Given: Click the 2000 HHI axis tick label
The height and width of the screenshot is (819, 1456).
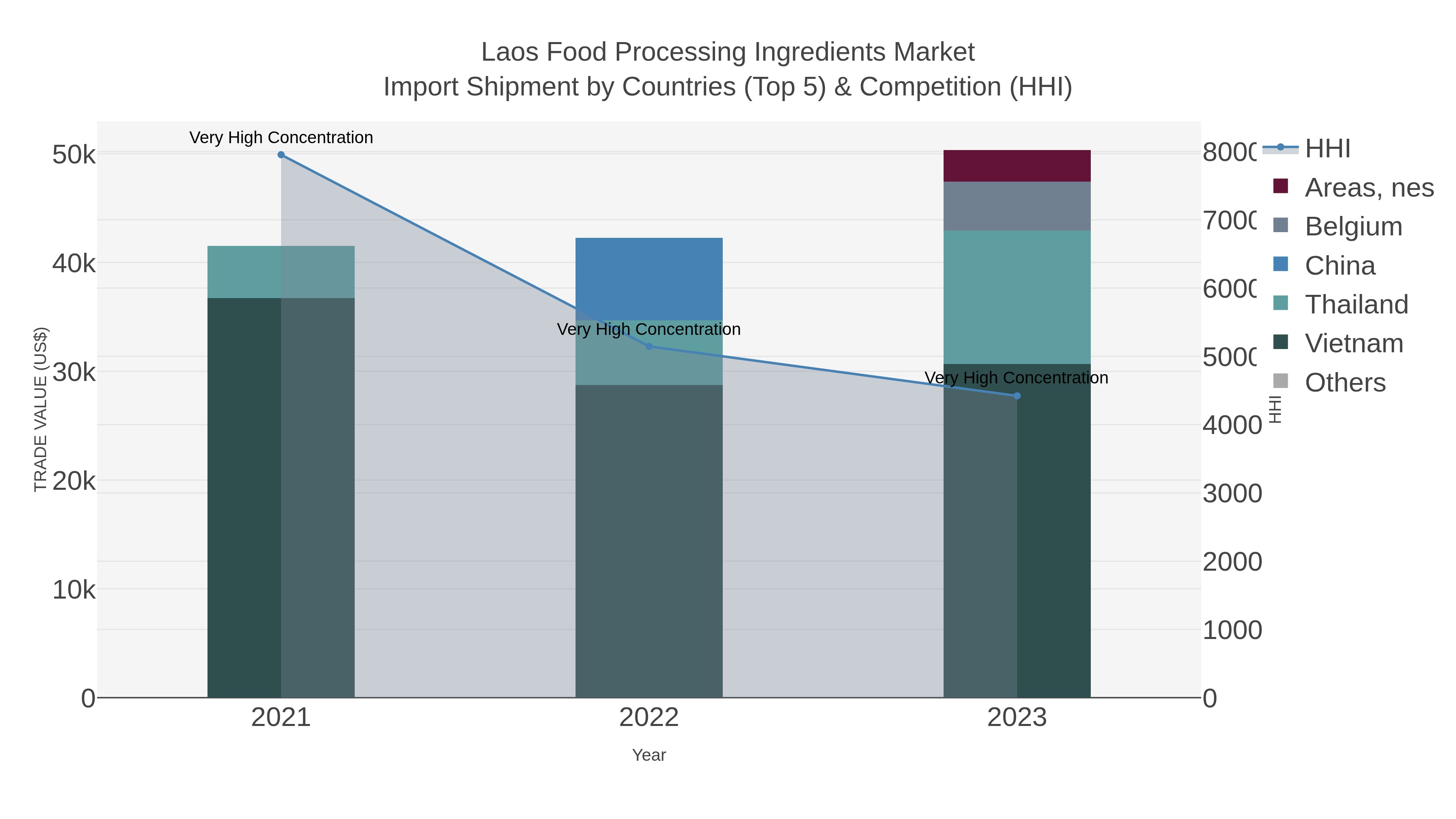Looking at the screenshot, I should click(1232, 562).
